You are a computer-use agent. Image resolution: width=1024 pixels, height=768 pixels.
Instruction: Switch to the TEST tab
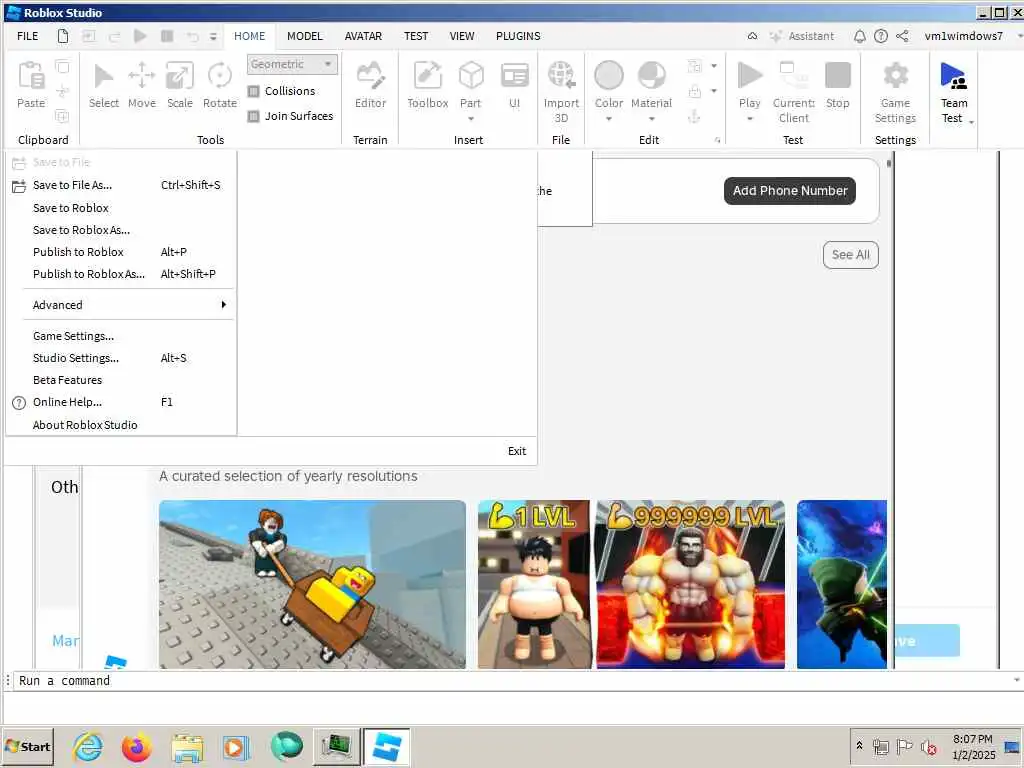(416, 36)
